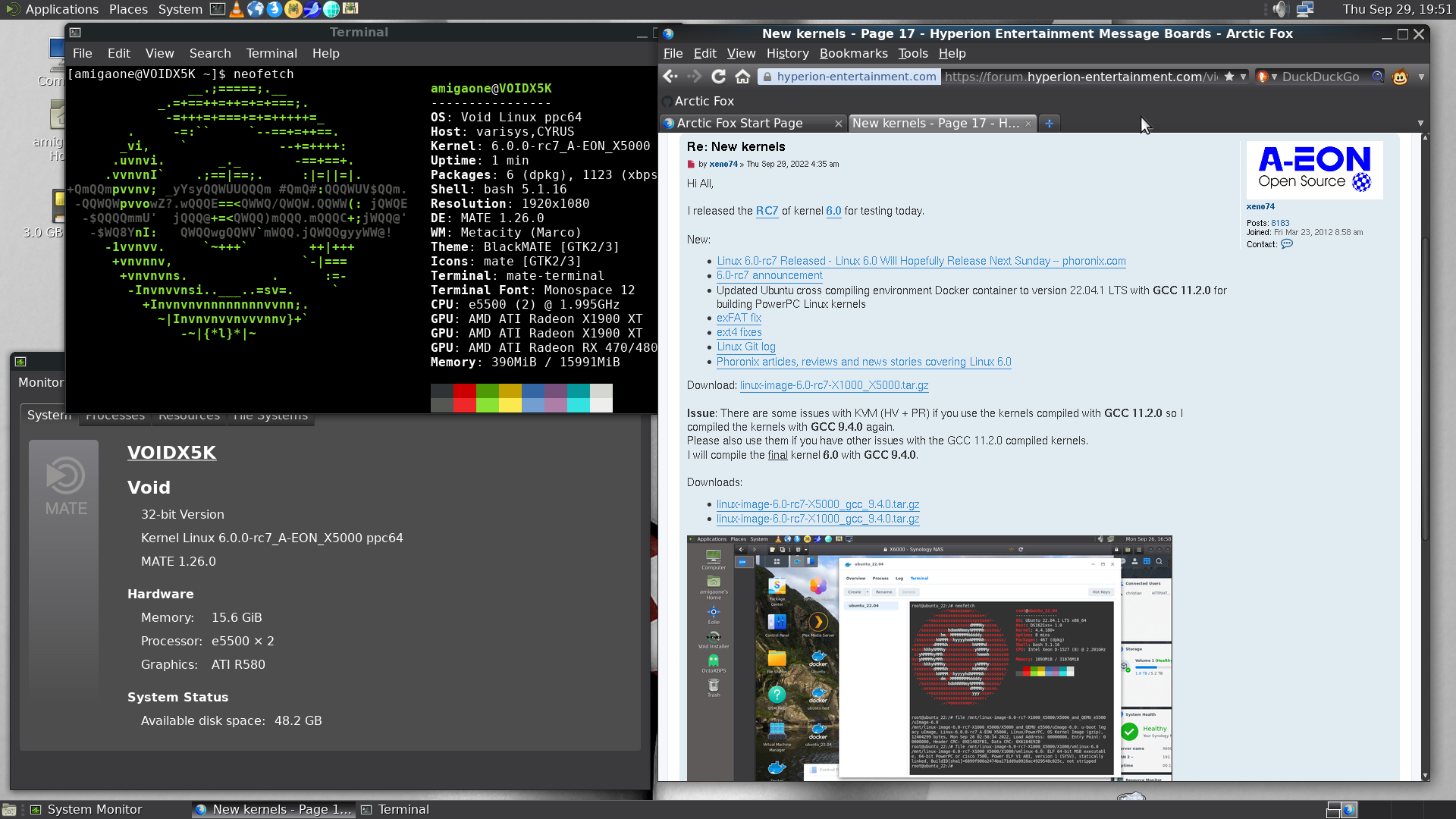Click the Arctic Fox icon in bottom-right tray
This screenshot has width=1456, height=819.
tap(1349, 810)
